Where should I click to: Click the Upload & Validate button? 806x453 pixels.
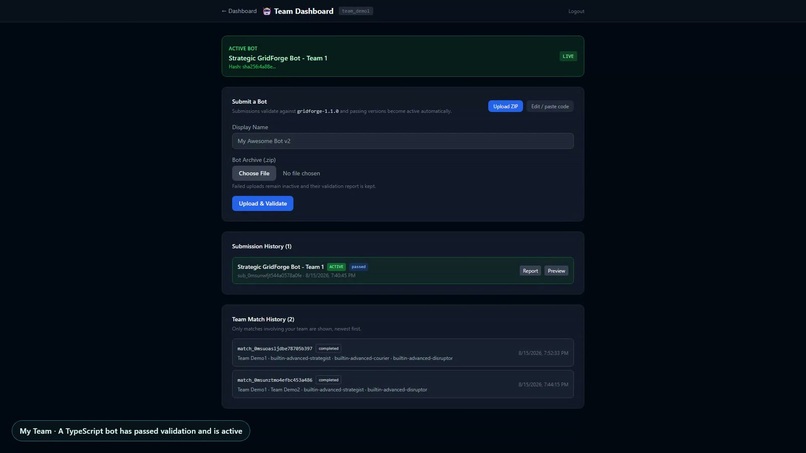(263, 204)
